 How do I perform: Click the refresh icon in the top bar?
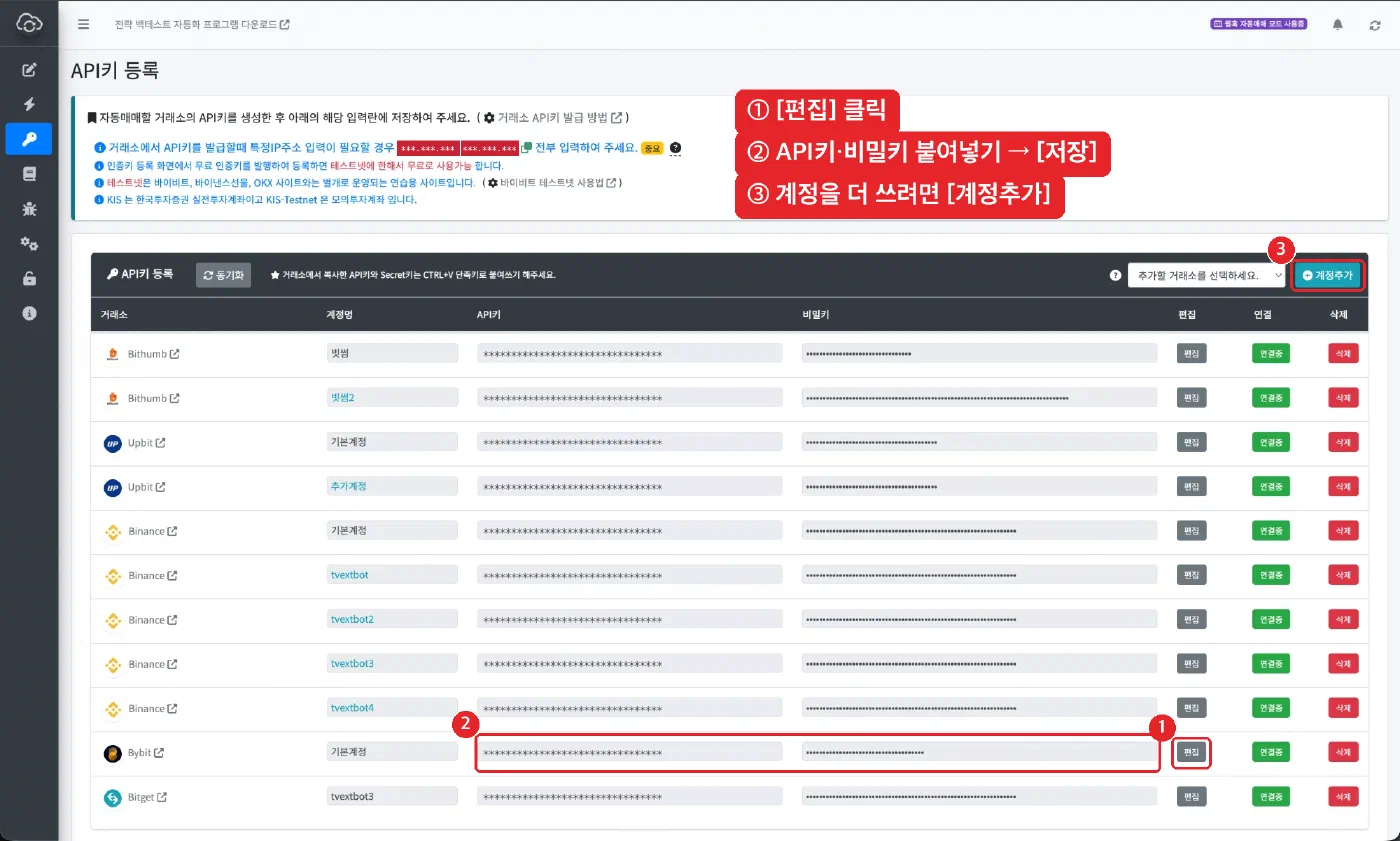tap(1375, 24)
